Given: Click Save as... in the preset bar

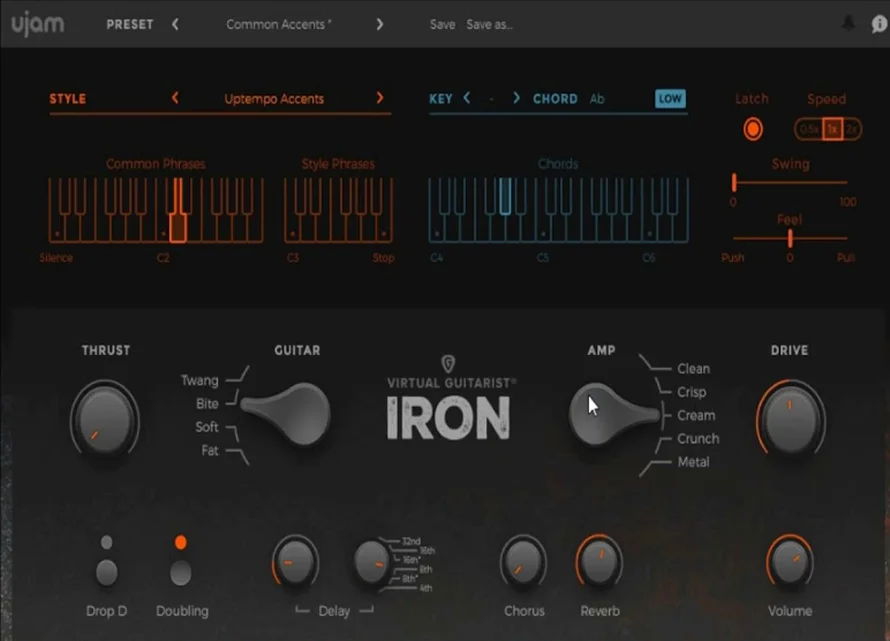Looking at the screenshot, I should [x=490, y=24].
